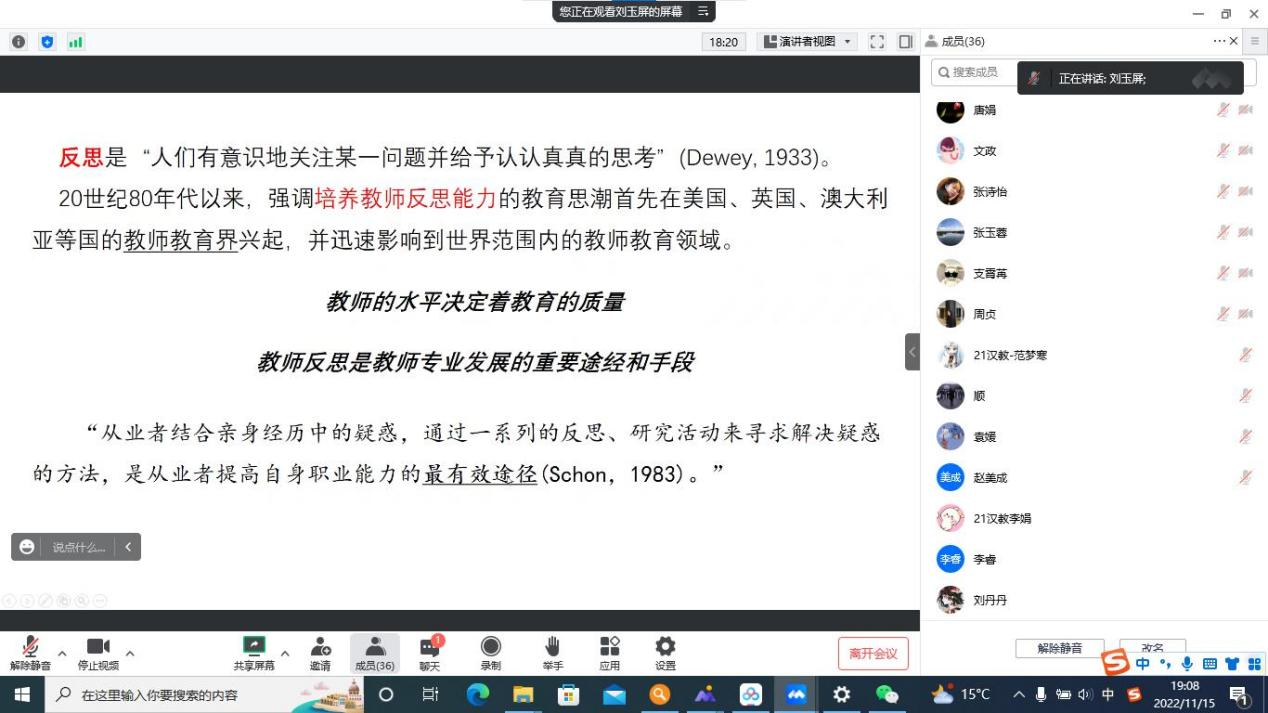The height and width of the screenshot is (713, 1268).
Task: Open the Apps (应用) icon
Action: [609, 653]
